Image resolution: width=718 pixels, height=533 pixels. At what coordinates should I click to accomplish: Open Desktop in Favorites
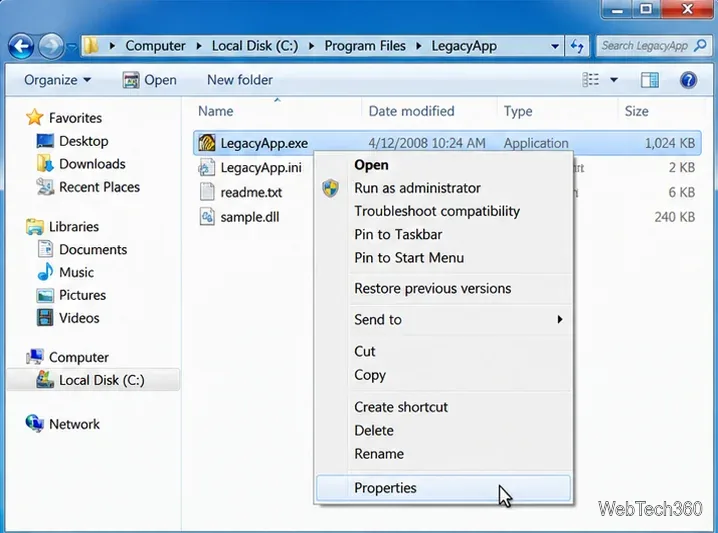pos(73,141)
